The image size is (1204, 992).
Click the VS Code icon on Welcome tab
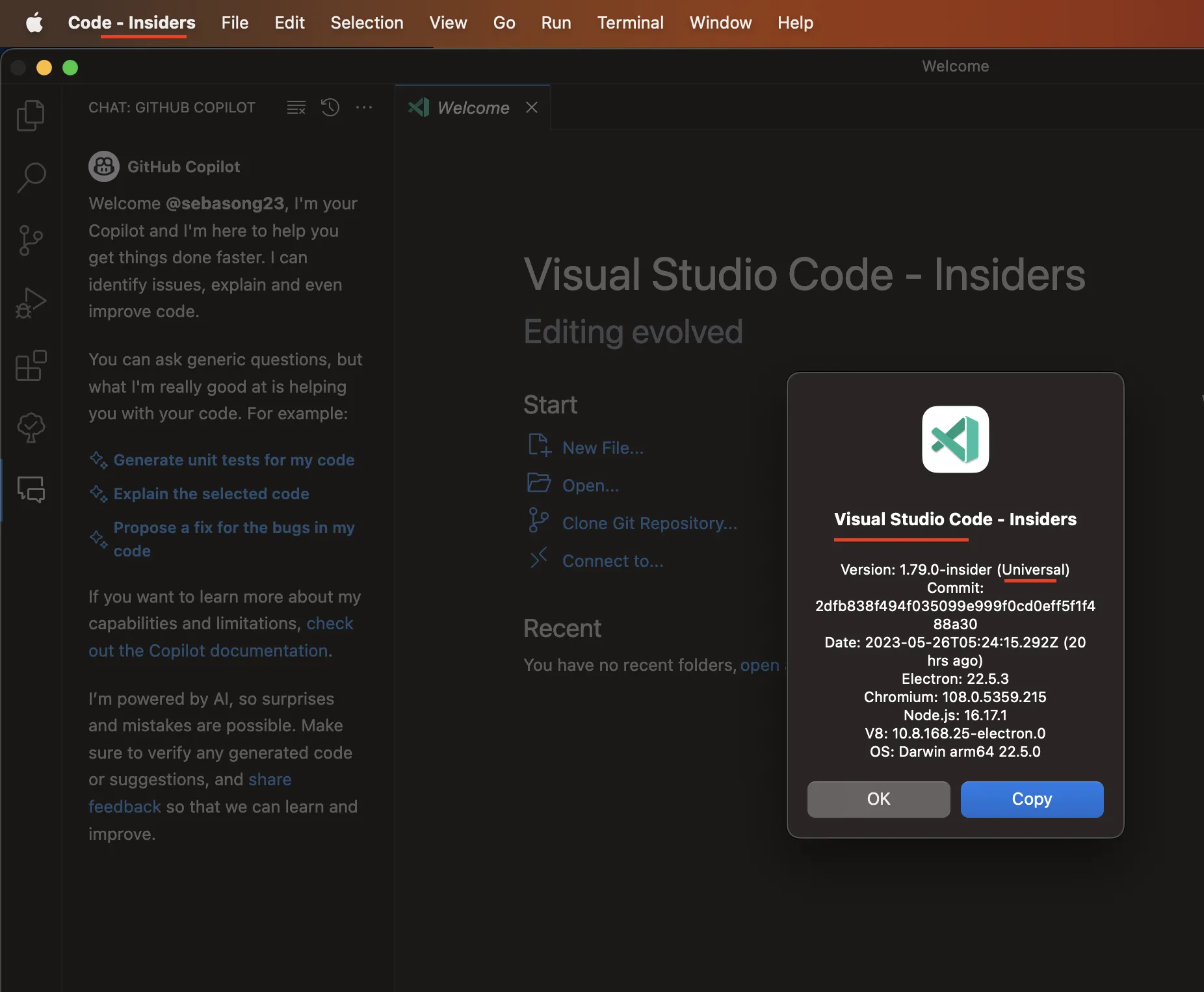coord(419,107)
